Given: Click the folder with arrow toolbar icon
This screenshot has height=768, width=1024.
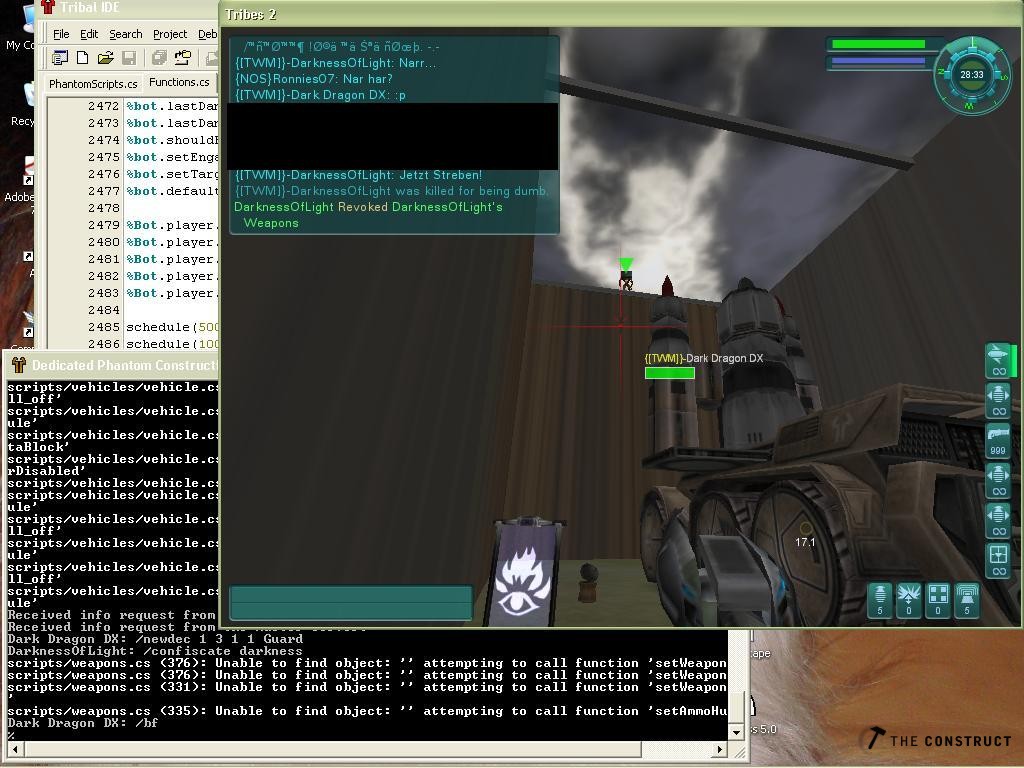Looking at the screenshot, I should [x=183, y=58].
